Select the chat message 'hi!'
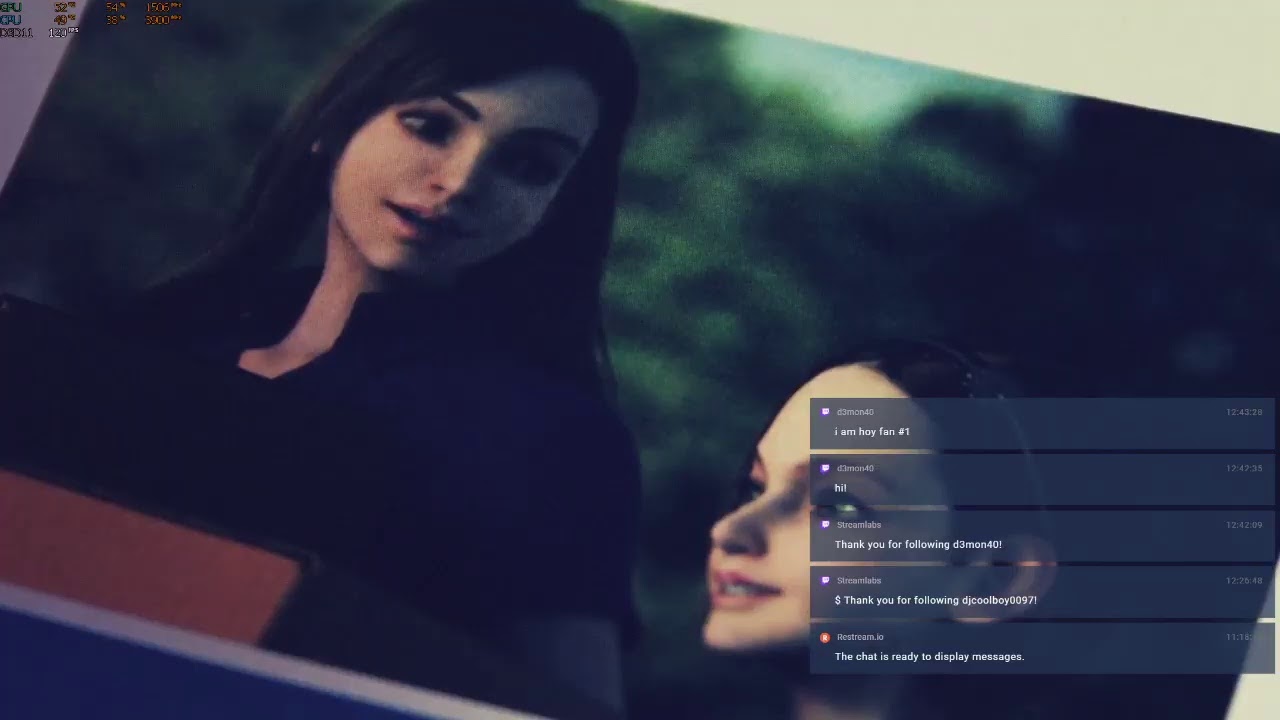 pyautogui.click(x=841, y=488)
